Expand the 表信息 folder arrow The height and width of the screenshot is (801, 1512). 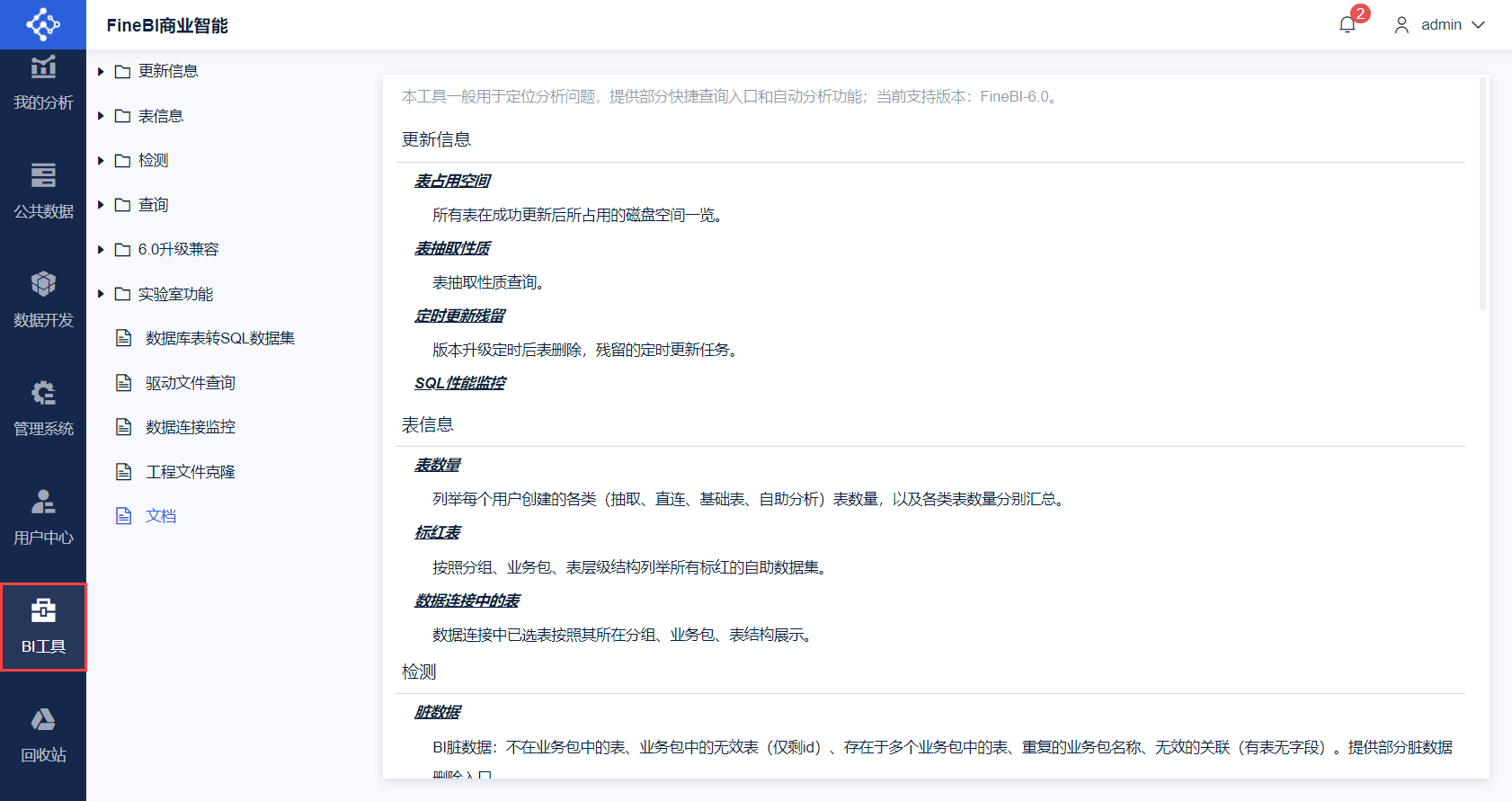(101, 116)
